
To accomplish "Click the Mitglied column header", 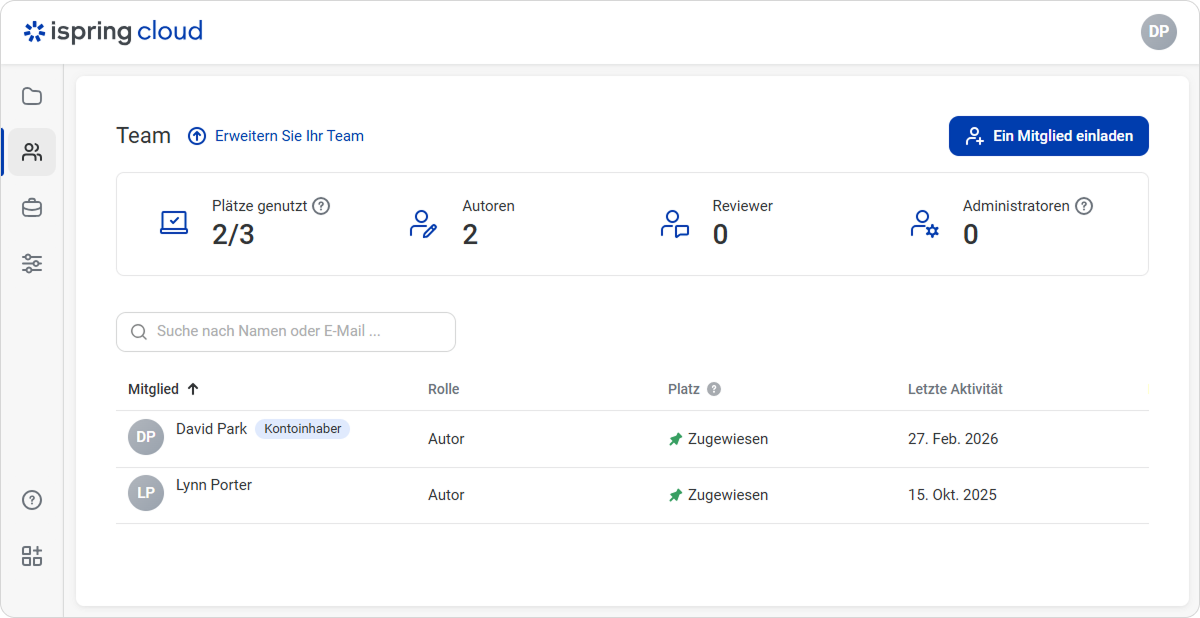I will 153,389.
